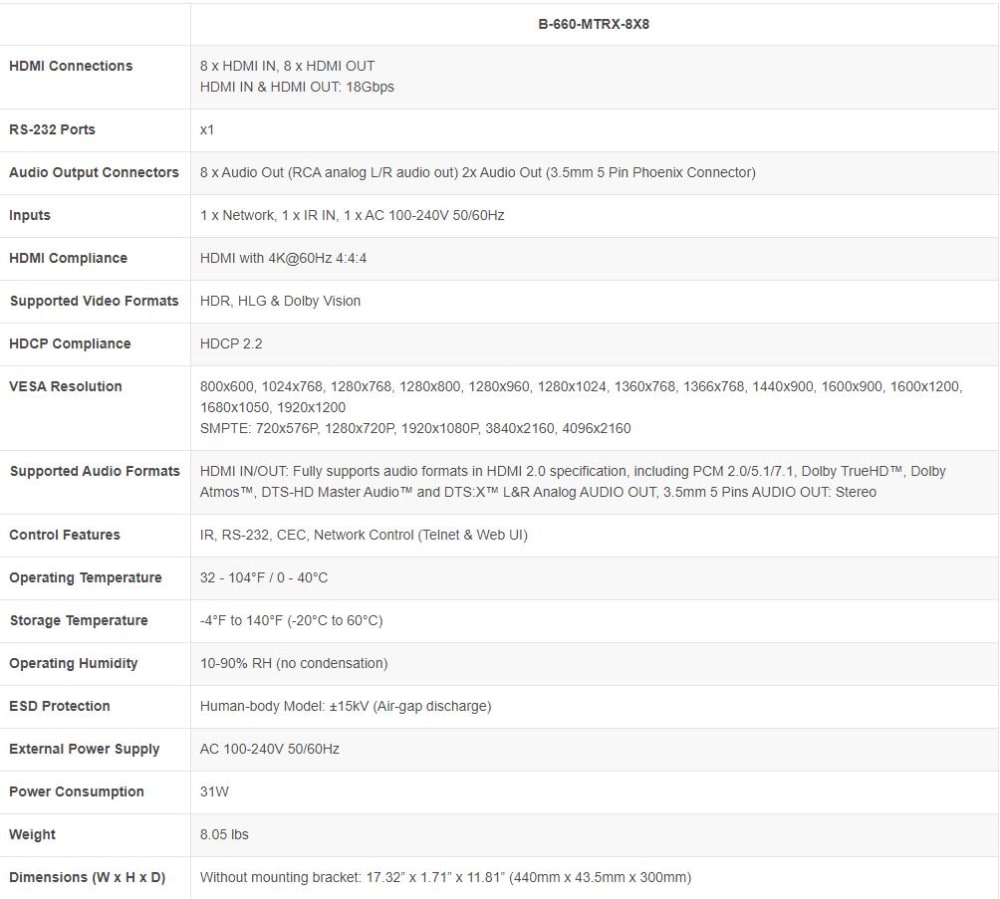Screen dimensions: 1000x899
Task: Select the External Power Supply value
Action: (270, 749)
